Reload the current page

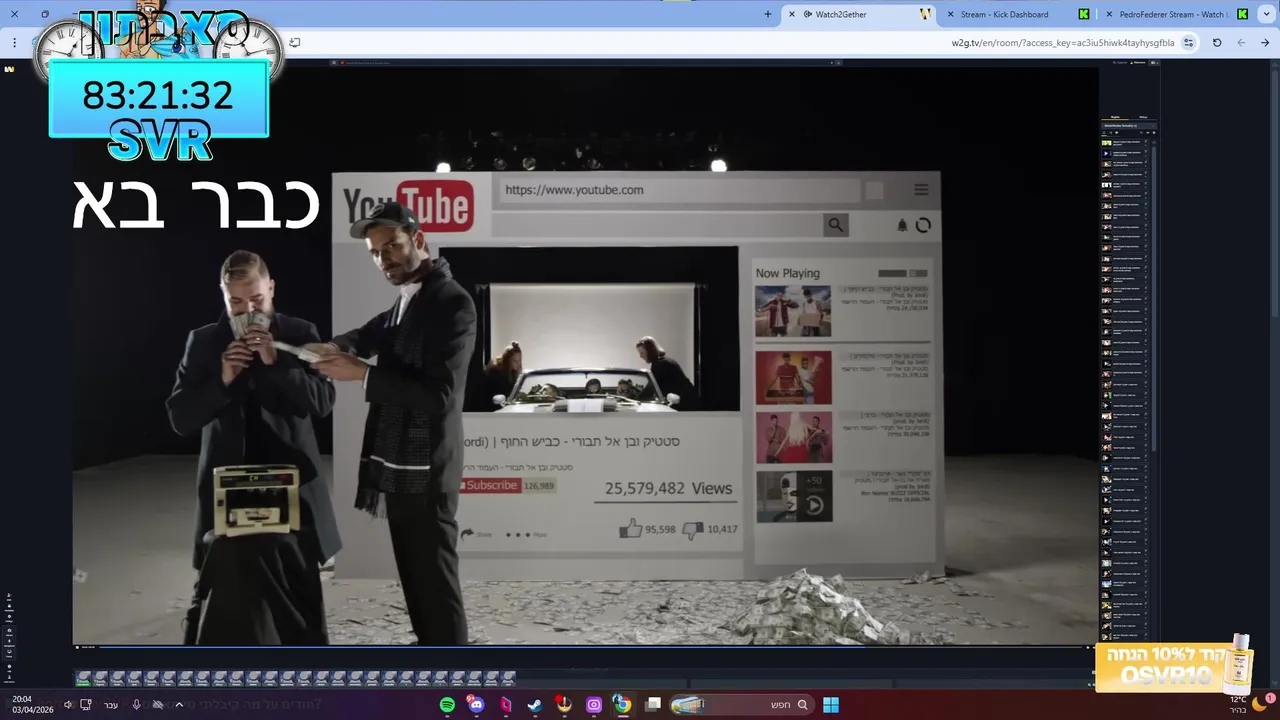pos(1217,43)
